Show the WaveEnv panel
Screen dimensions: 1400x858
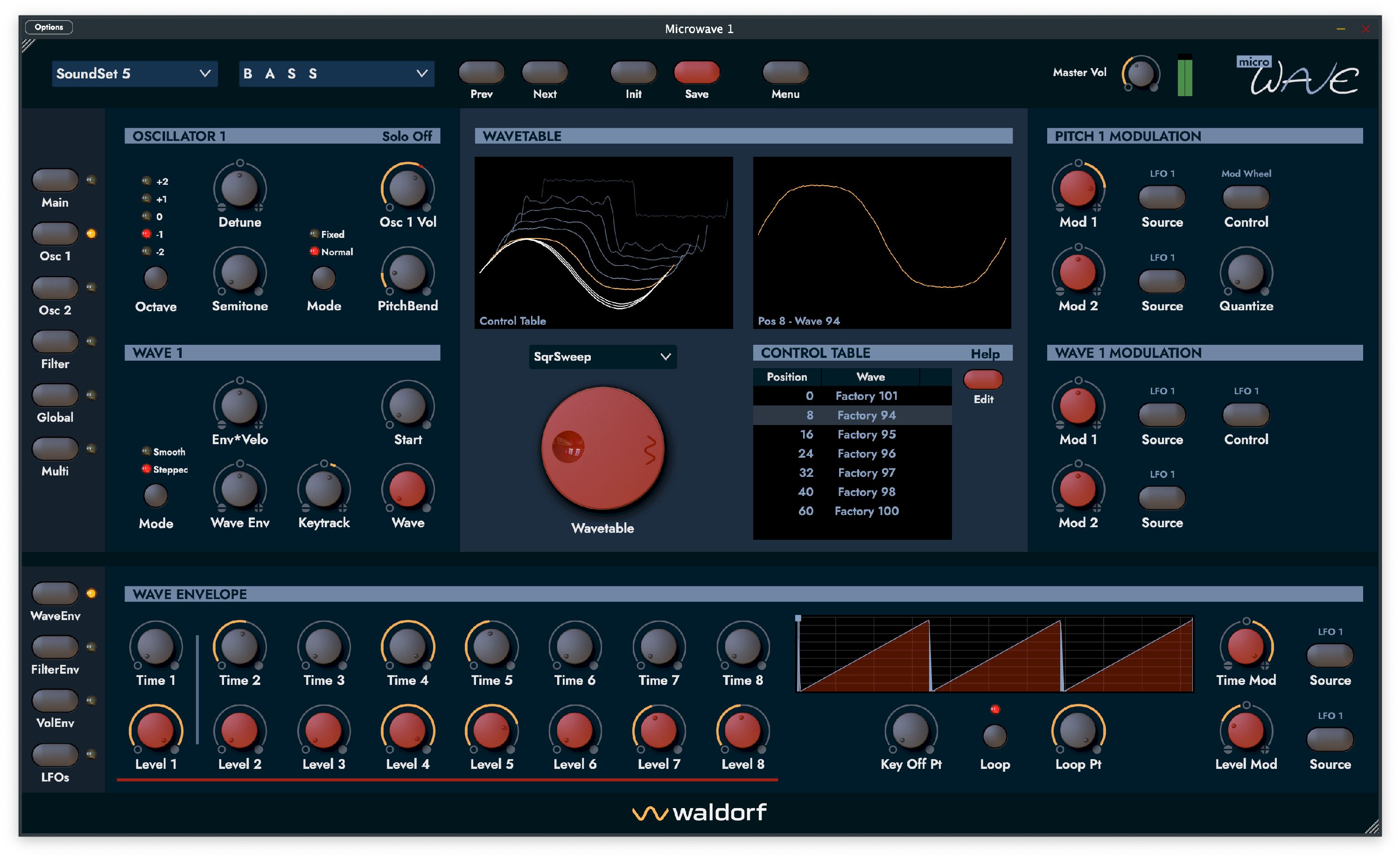pyautogui.click(x=55, y=593)
